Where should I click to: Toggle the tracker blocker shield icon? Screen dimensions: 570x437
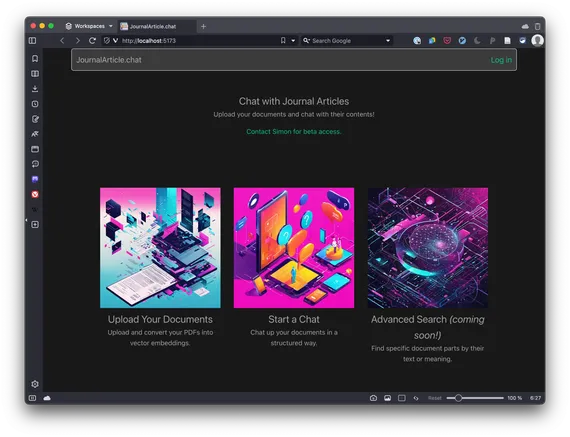pyautogui.click(x=107, y=40)
